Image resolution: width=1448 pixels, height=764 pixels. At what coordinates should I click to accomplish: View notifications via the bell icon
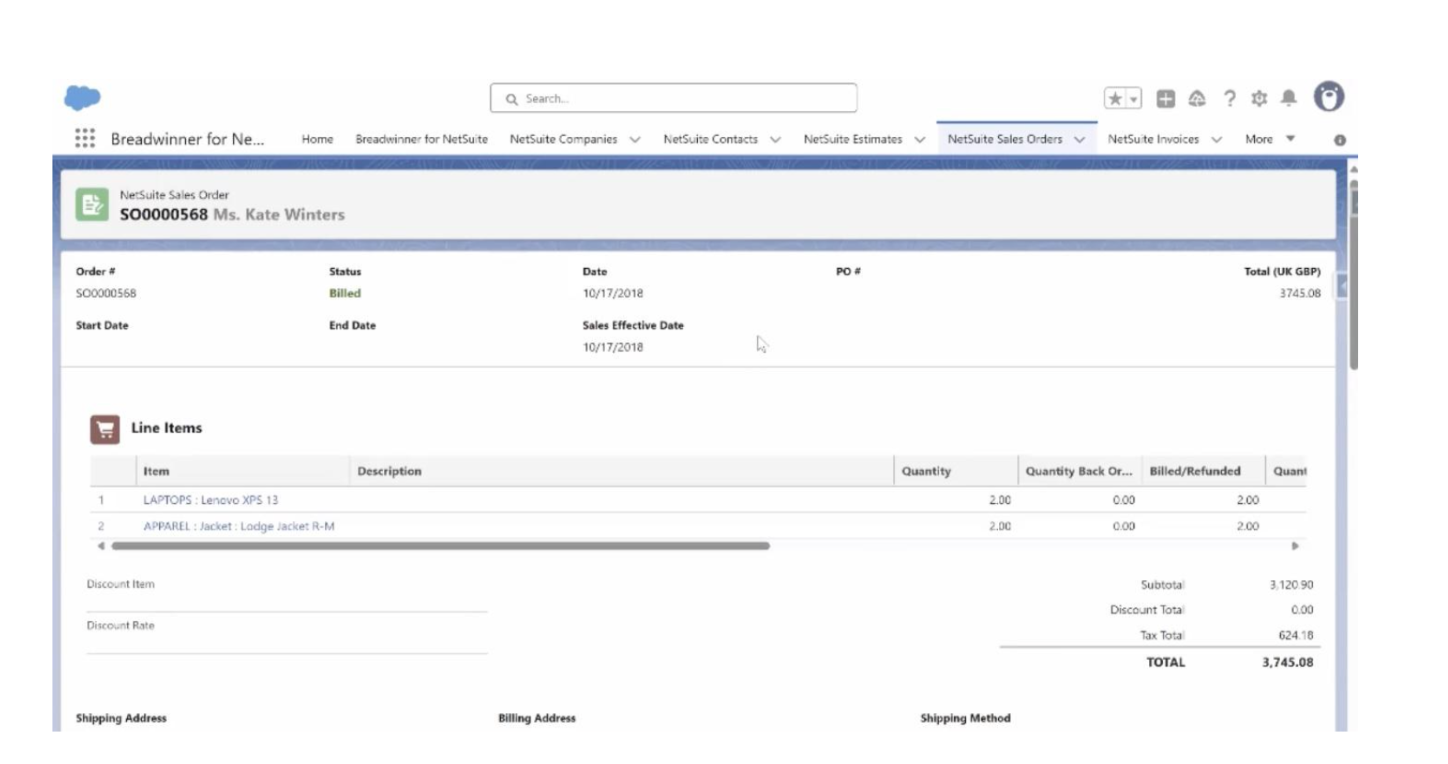1289,97
